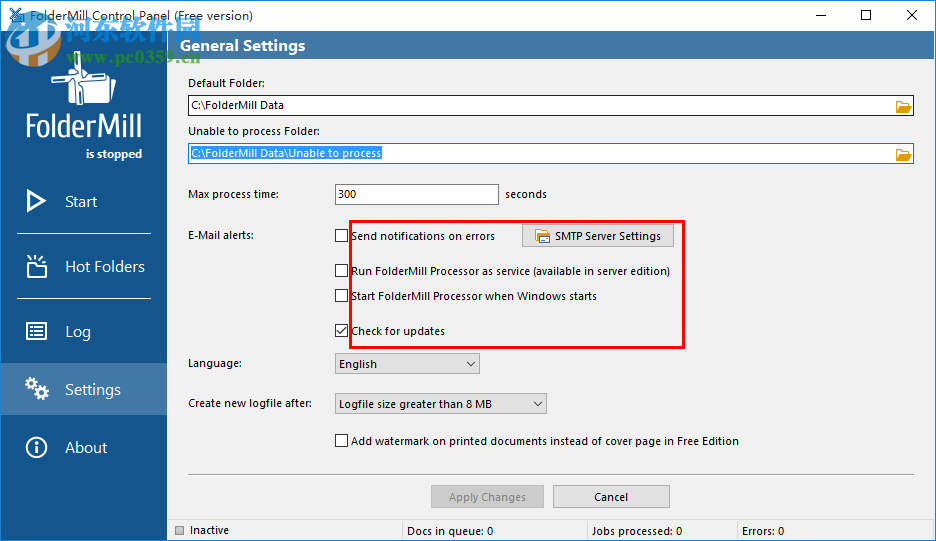Expand the Language dropdown showing English

(407, 364)
